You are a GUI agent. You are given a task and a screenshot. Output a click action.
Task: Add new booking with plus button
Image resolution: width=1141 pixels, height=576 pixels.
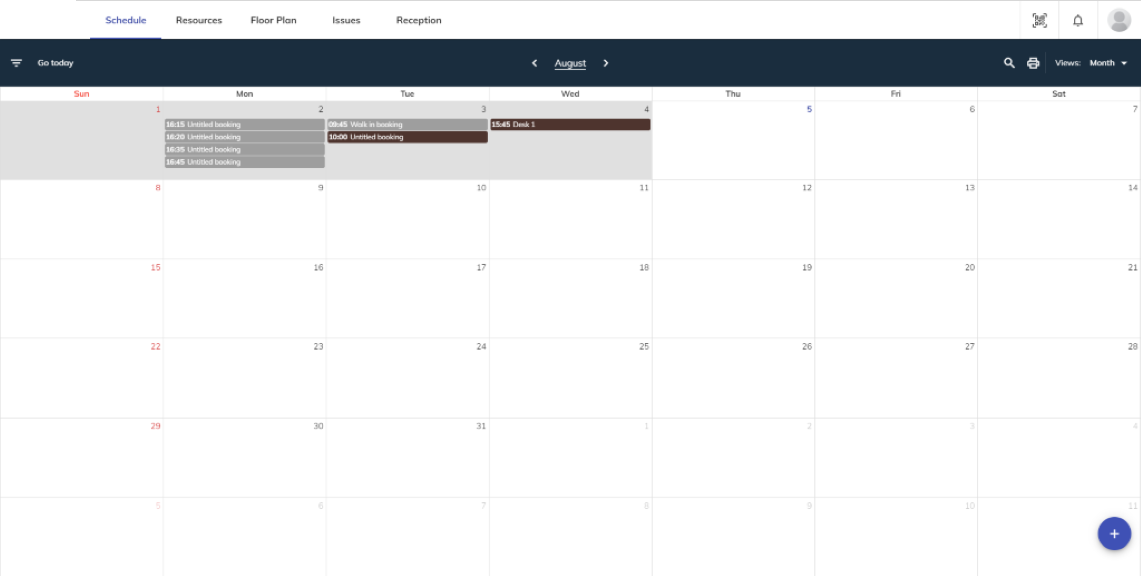[x=1114, y=534]
